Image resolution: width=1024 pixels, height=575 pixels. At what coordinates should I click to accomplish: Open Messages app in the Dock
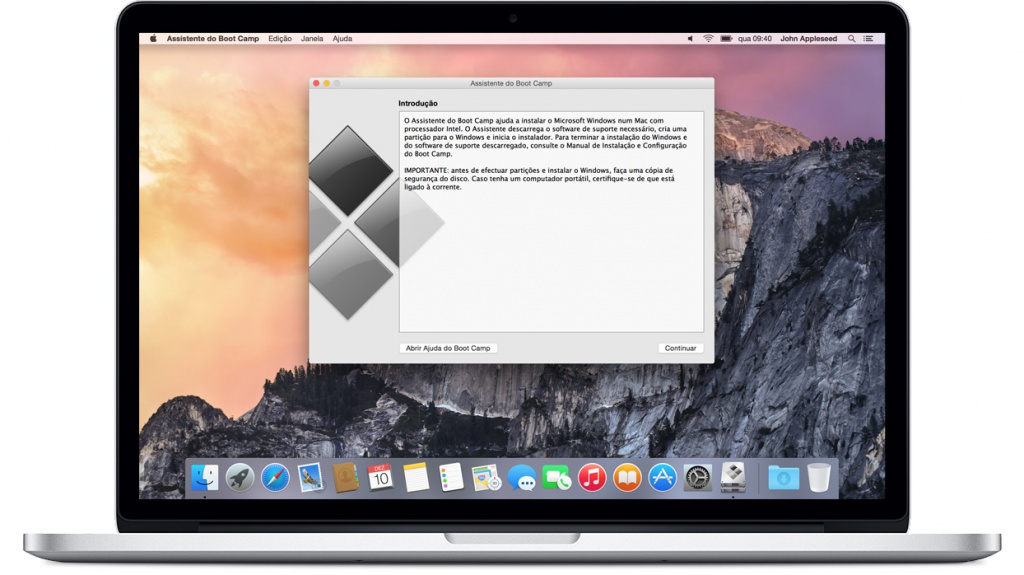(x=522, y=478)
